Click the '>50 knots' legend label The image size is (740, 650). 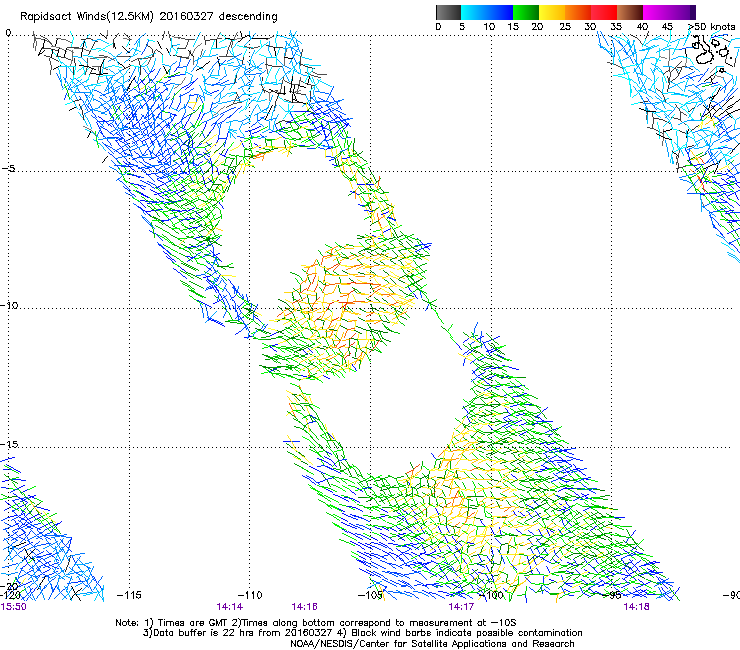[712, 27]
